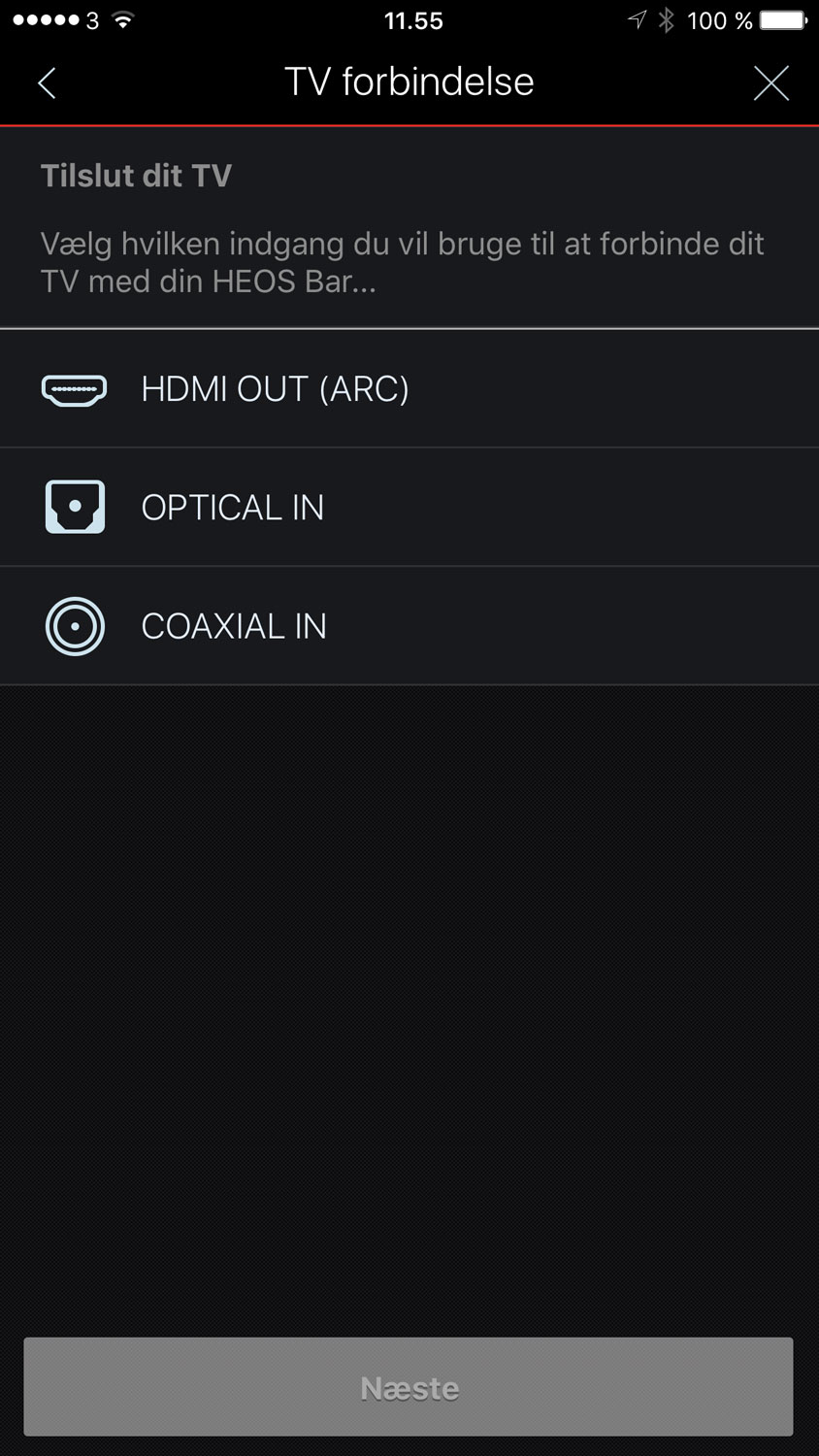The image size is (819, 1456).
Task: Go back using the left chevron arrow
Action: click(47, 83)
